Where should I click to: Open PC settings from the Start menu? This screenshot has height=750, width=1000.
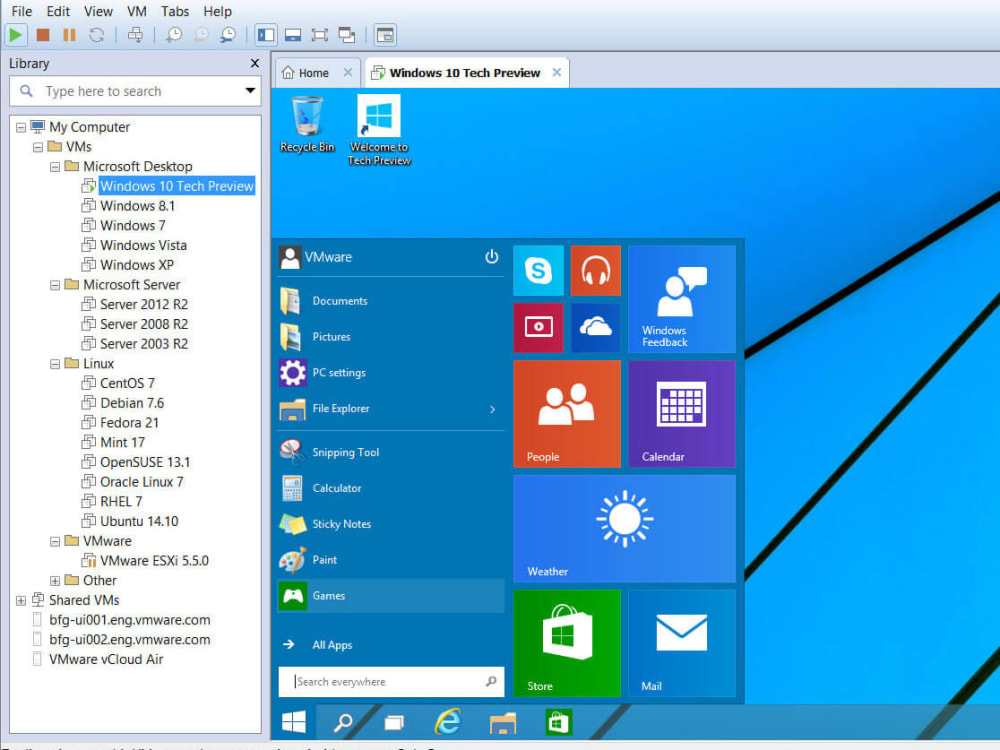(x=340, y=372)
